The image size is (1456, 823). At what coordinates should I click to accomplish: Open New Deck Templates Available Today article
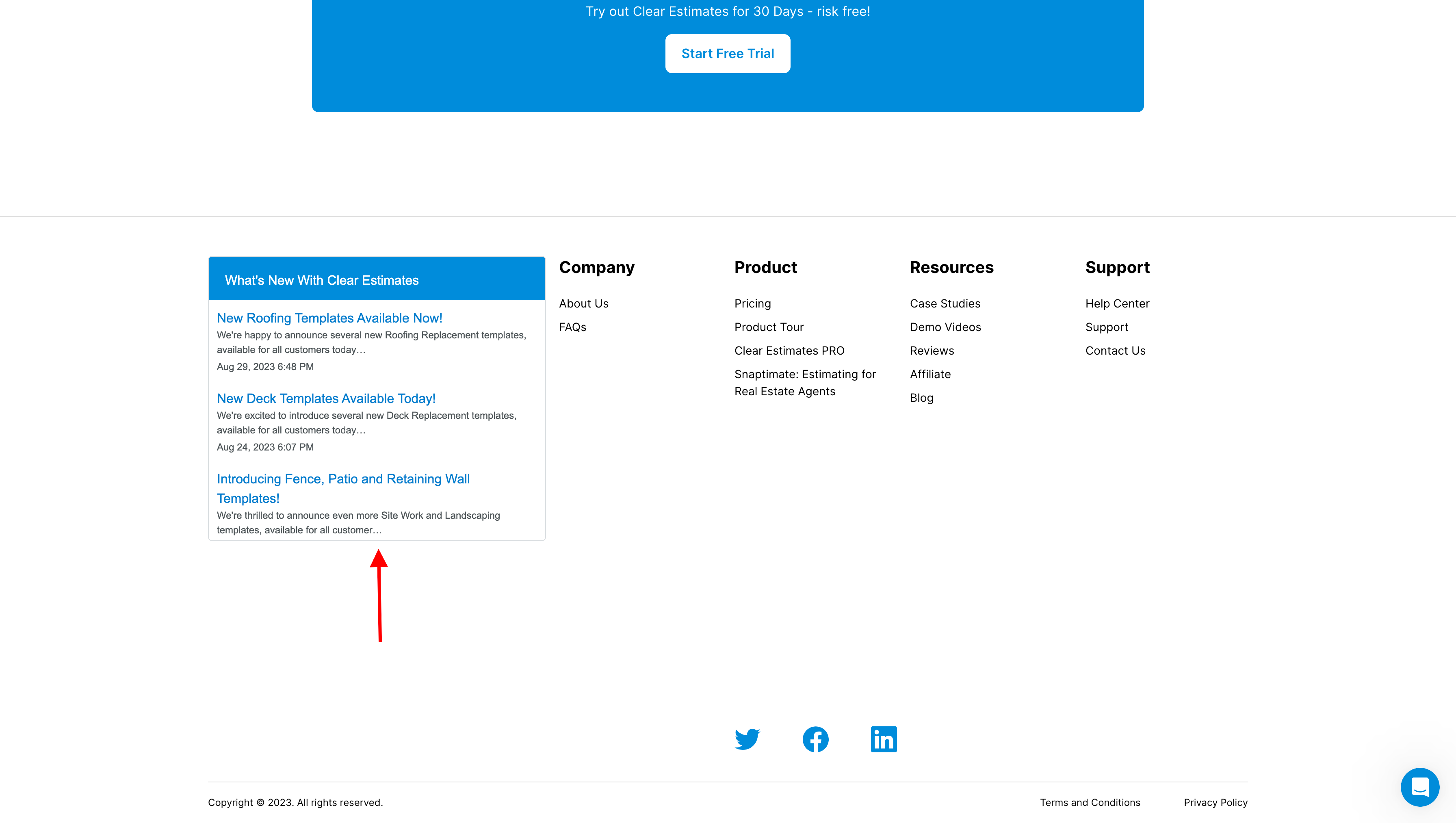[326, 399]
